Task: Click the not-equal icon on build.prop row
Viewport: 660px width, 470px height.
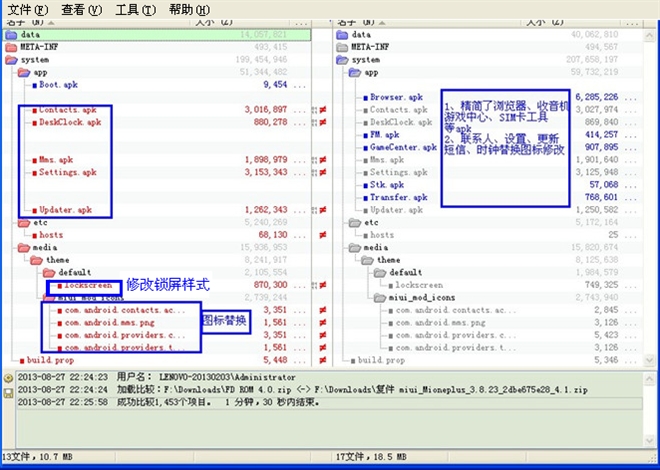Action: pyautogui.click(x=322, y=360)
